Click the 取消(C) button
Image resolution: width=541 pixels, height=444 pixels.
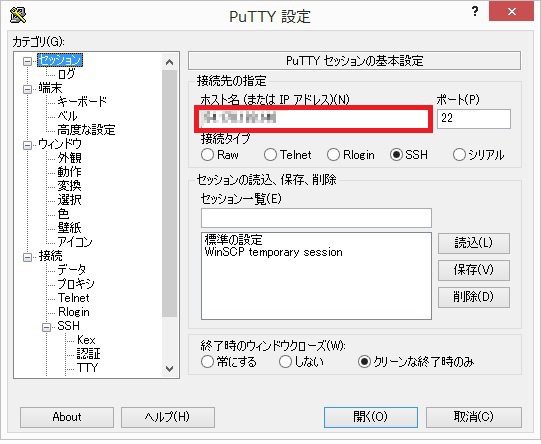tap(474, 417)
